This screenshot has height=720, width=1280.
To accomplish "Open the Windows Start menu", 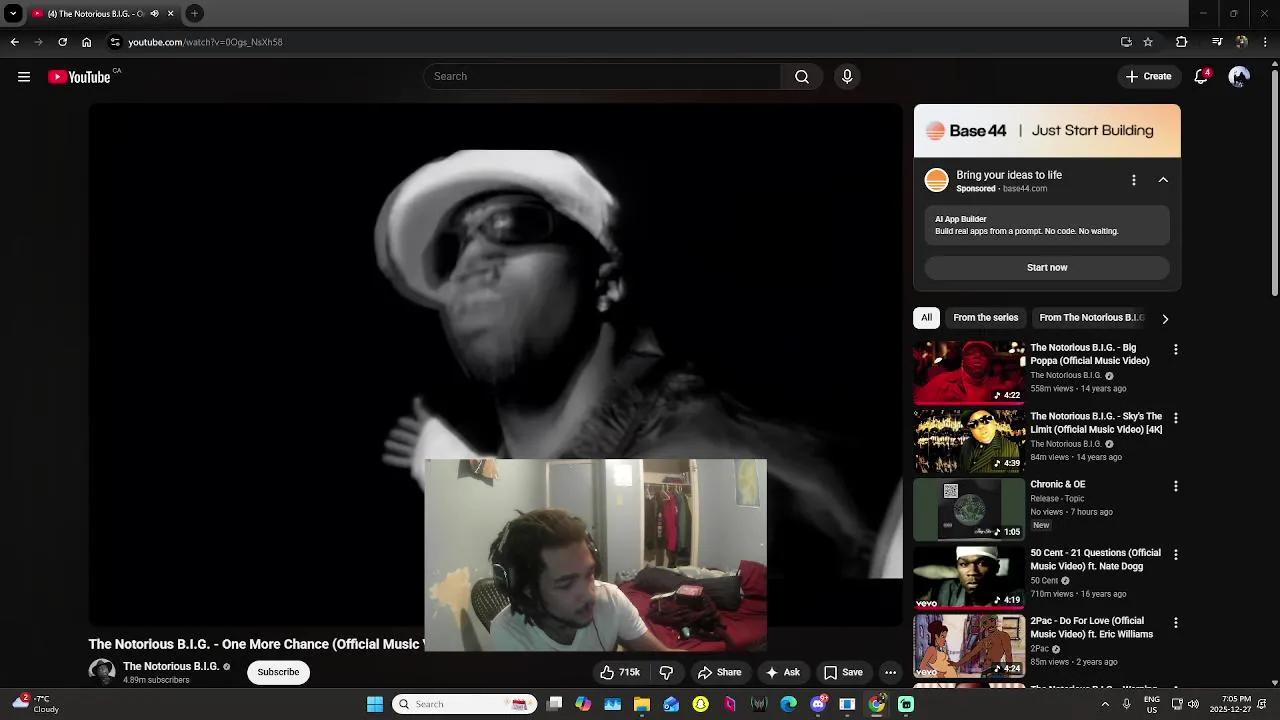I will [x=375, y=704].
